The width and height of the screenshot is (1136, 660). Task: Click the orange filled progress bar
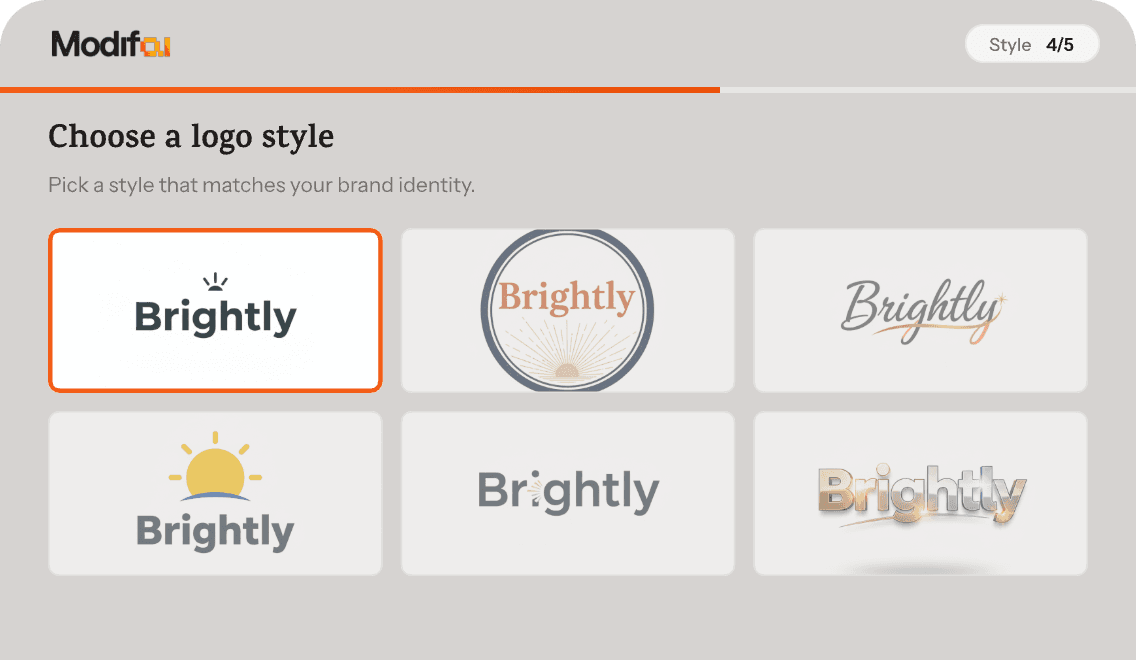pos(360,90)
